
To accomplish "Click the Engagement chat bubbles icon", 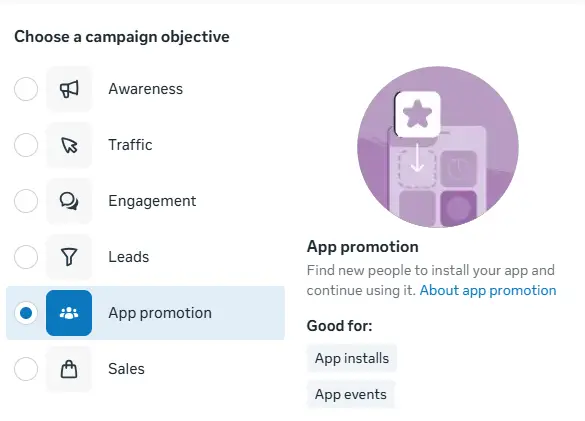I will point(69,201).
